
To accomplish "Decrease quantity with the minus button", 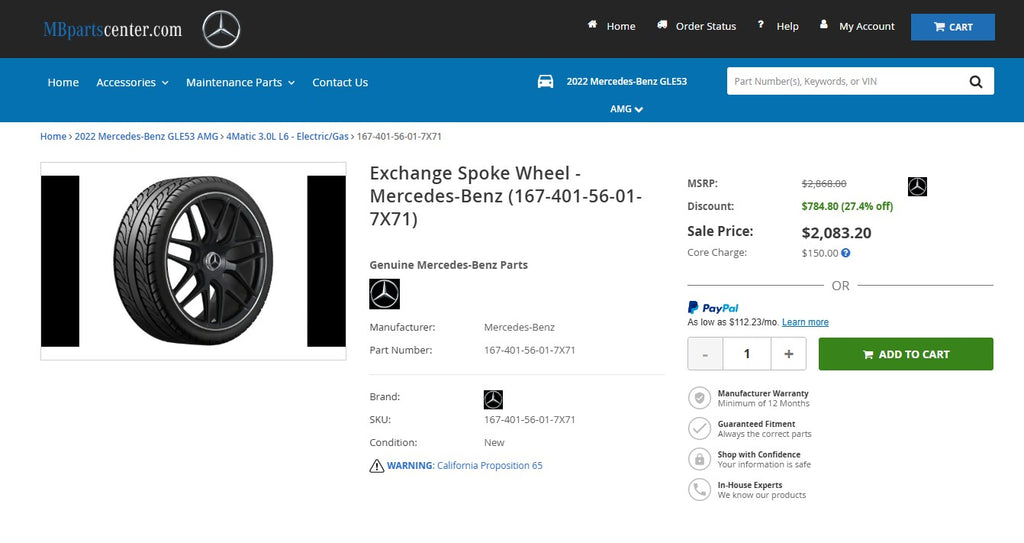I will point(705,354).
